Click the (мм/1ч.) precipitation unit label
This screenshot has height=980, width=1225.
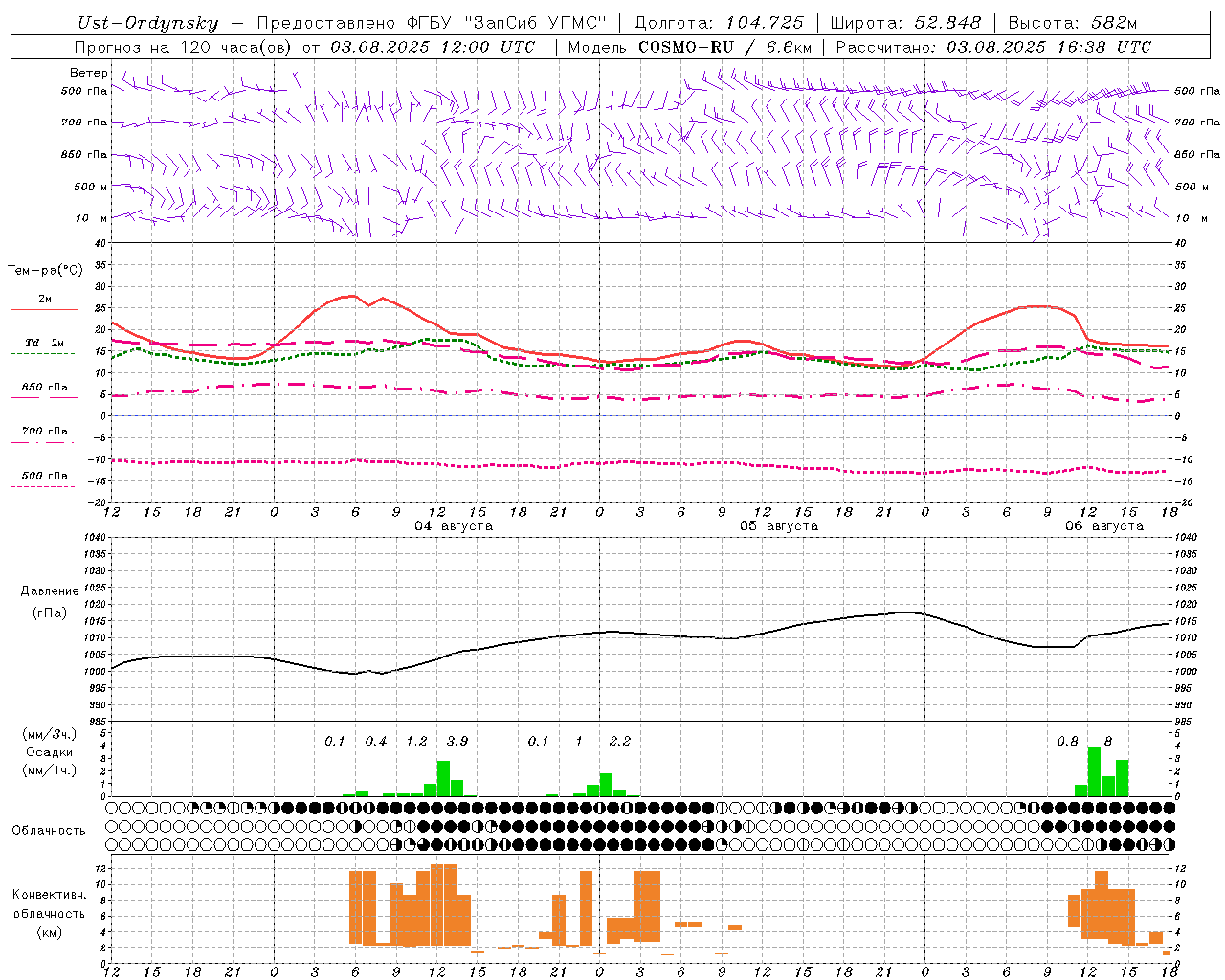[x=50, y=770]
